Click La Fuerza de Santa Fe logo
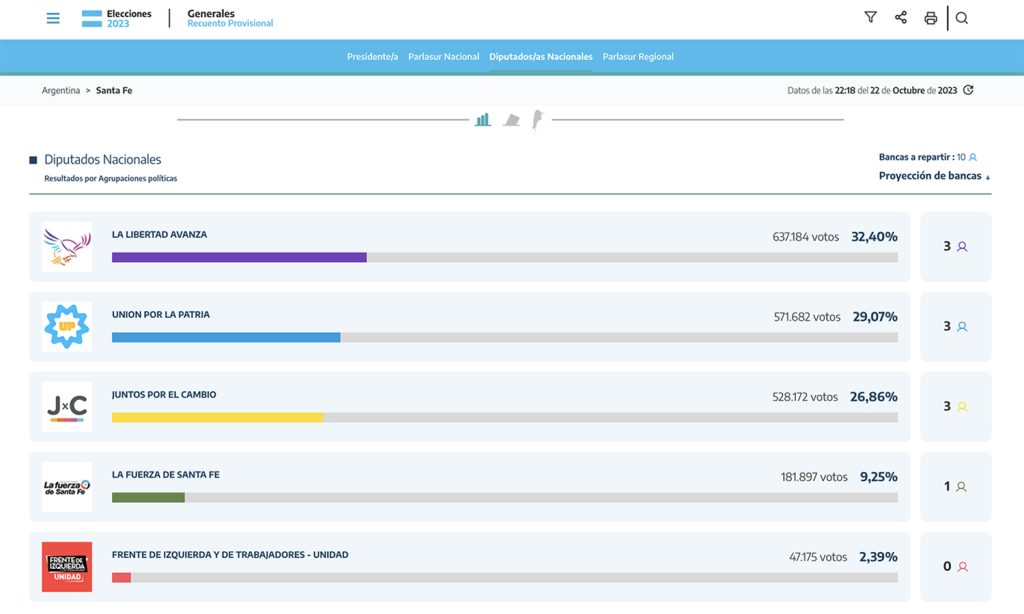Image resolution: width=1024 pixels, height=614 pixels. (67, 487)
